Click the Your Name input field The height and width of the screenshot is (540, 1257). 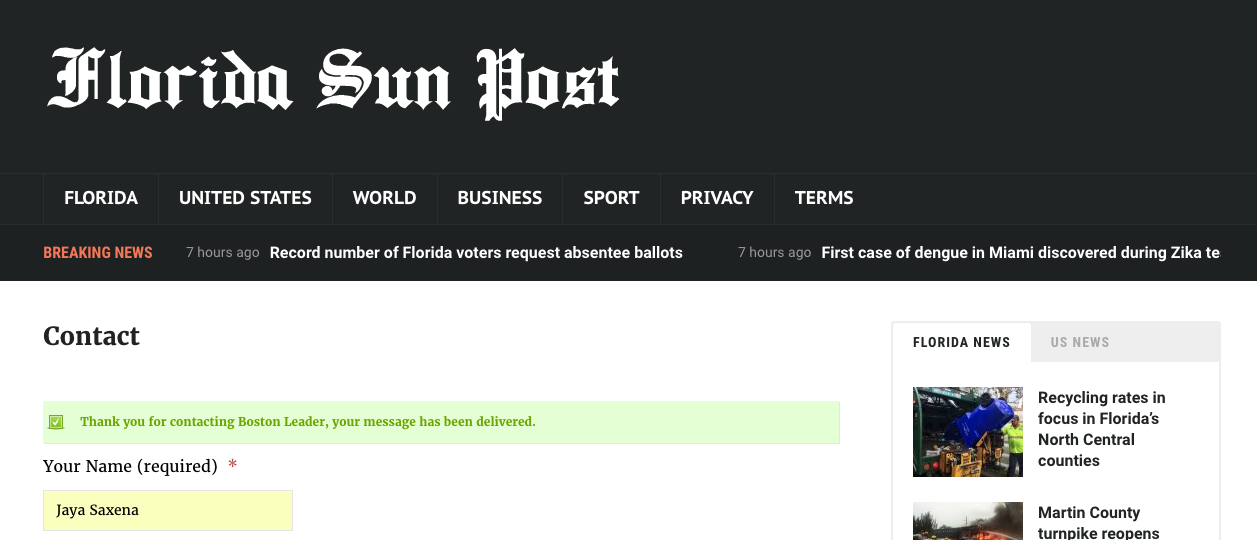point(168,510)
